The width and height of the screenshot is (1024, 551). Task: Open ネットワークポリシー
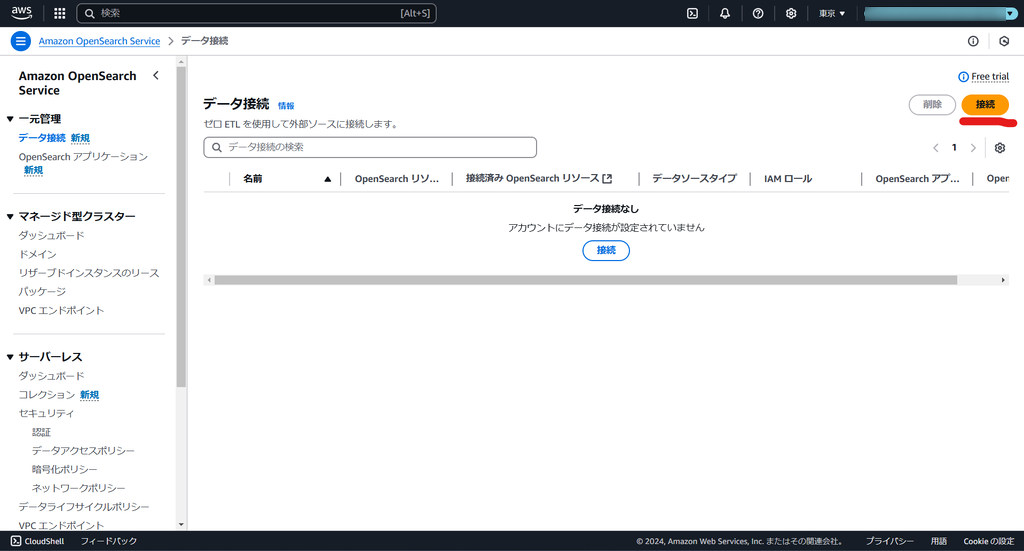click(78, 488)
